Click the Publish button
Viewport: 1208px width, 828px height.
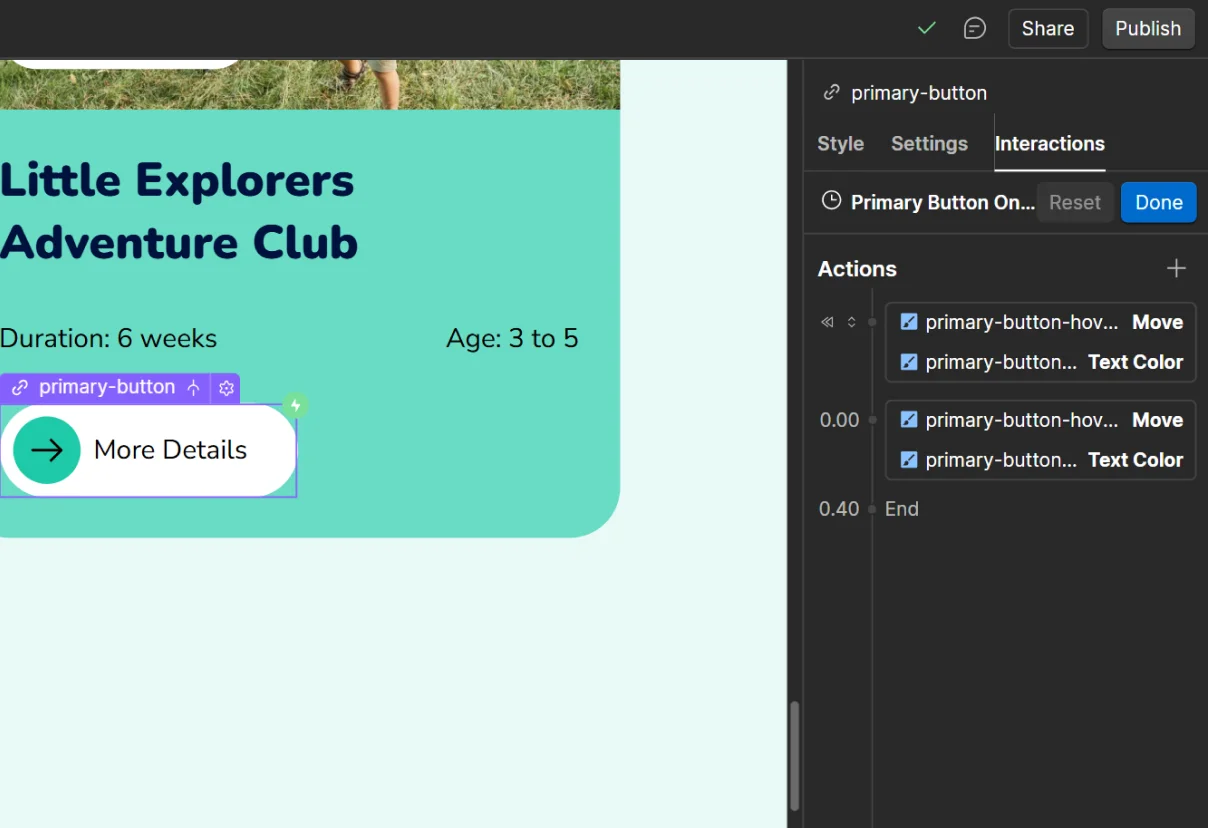[x=1148, y=28]
